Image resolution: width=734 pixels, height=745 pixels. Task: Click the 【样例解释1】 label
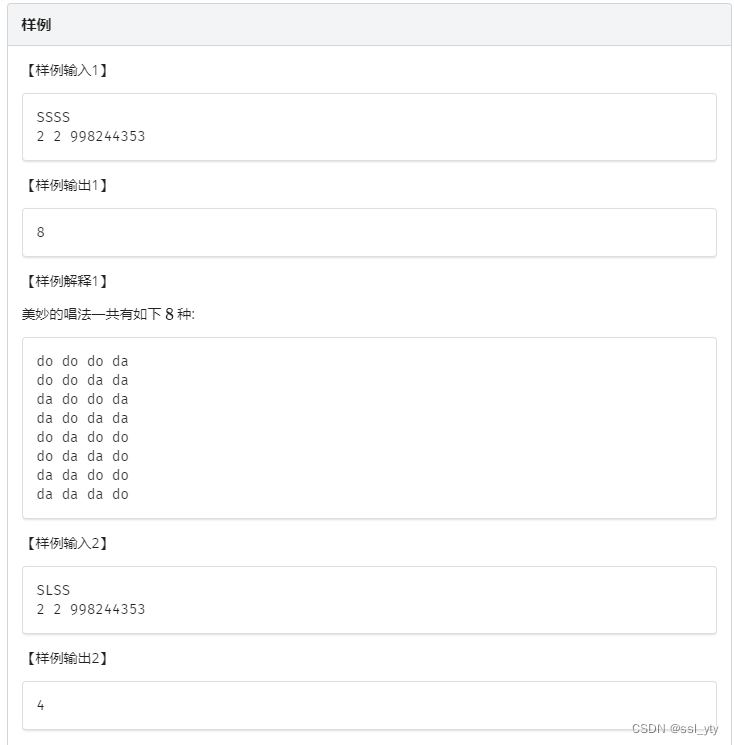[67, 281]
